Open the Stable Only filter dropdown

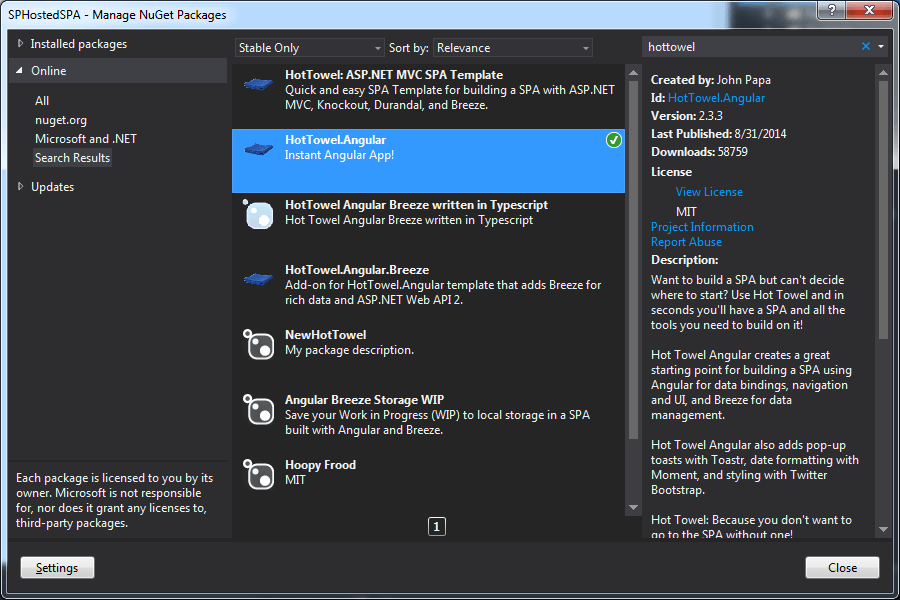click(309, 48)
